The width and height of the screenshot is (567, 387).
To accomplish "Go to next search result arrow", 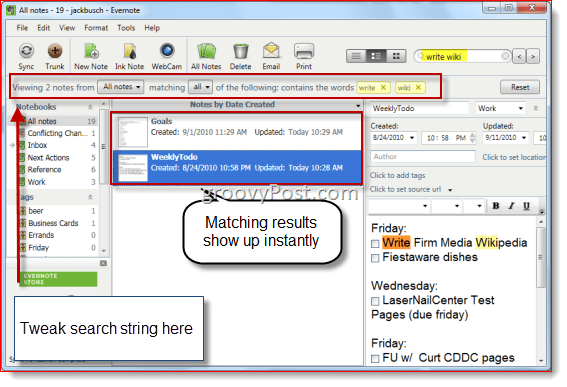I will tap(533, 56).
